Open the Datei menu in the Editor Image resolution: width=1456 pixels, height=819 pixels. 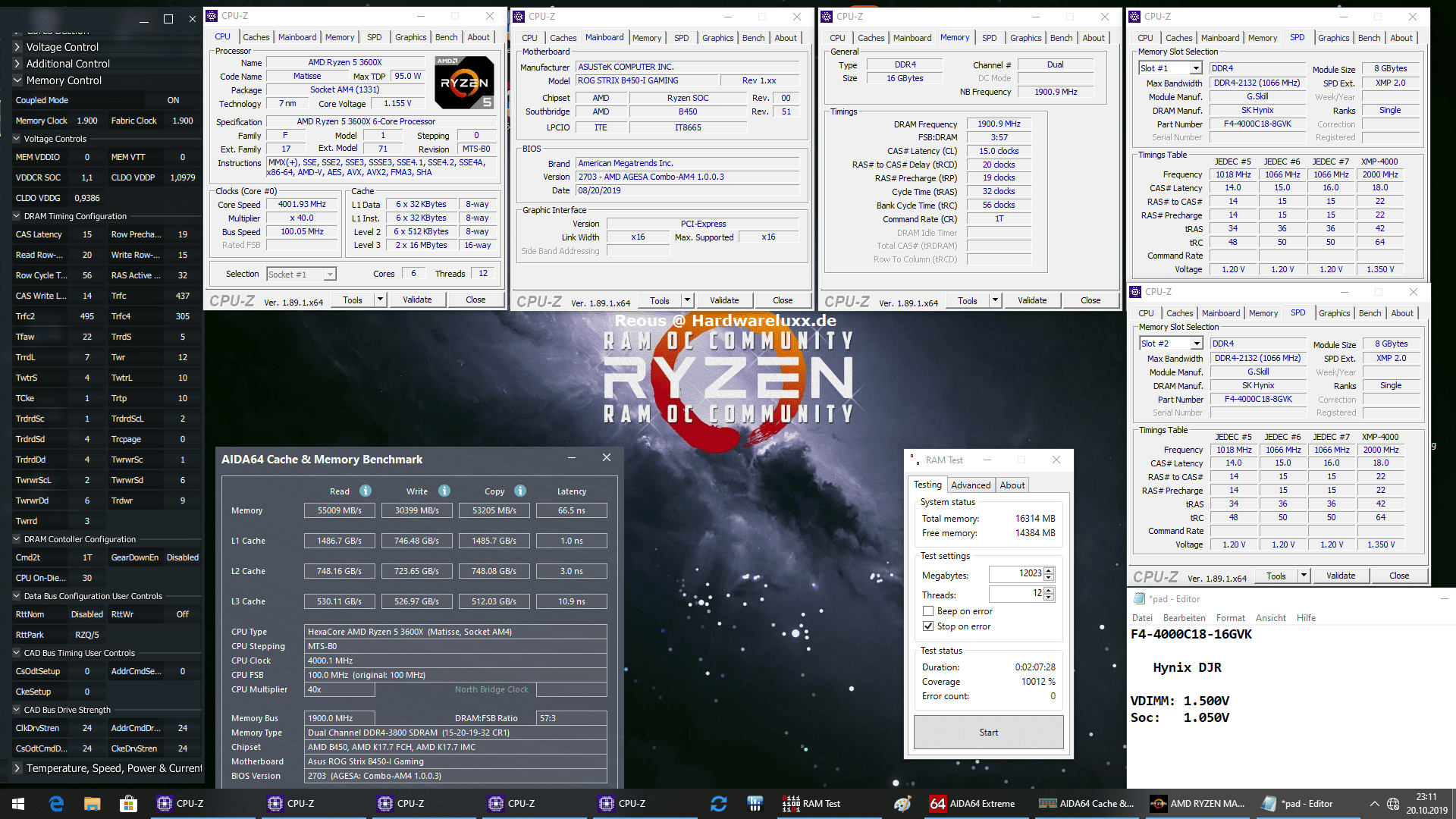1142,618
